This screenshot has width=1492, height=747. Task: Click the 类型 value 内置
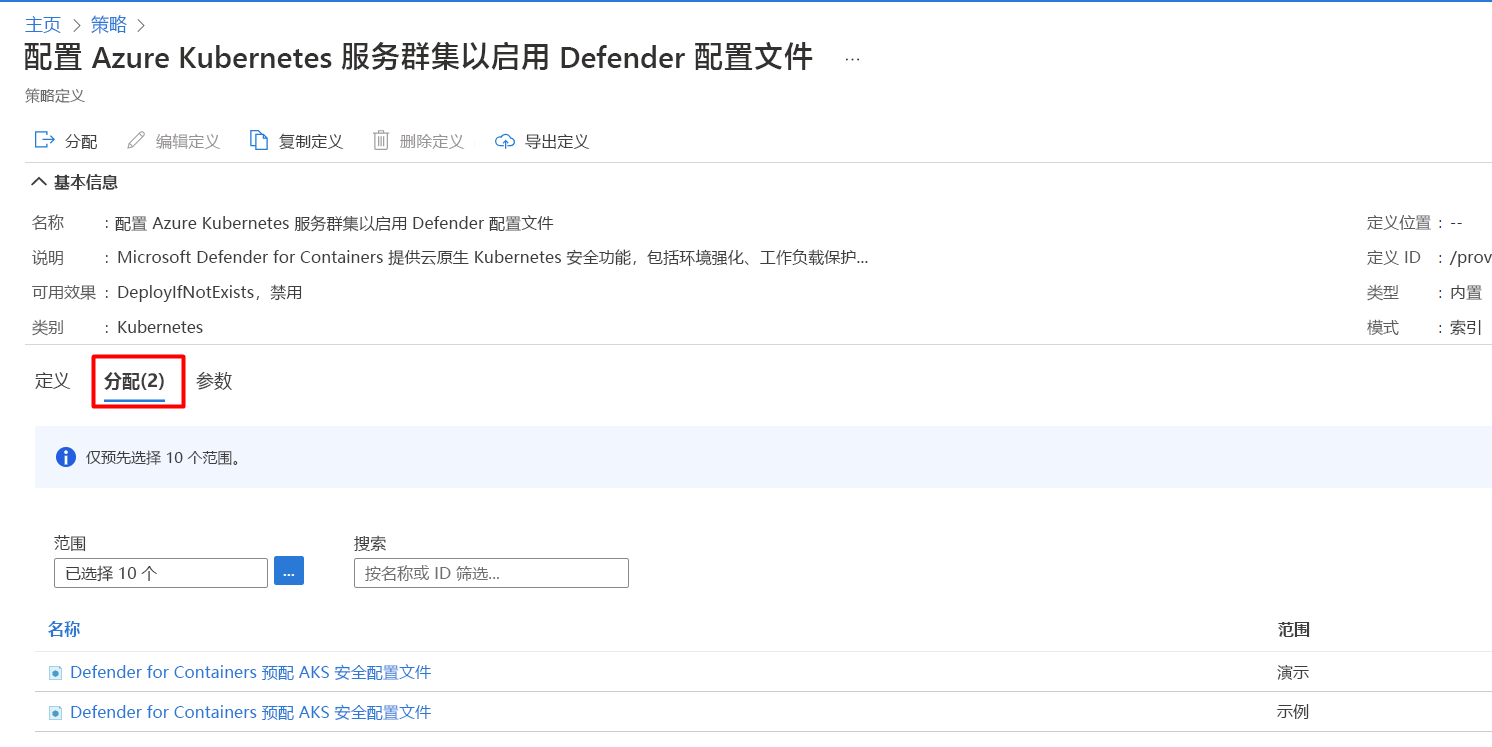[x=1466, y=292]
